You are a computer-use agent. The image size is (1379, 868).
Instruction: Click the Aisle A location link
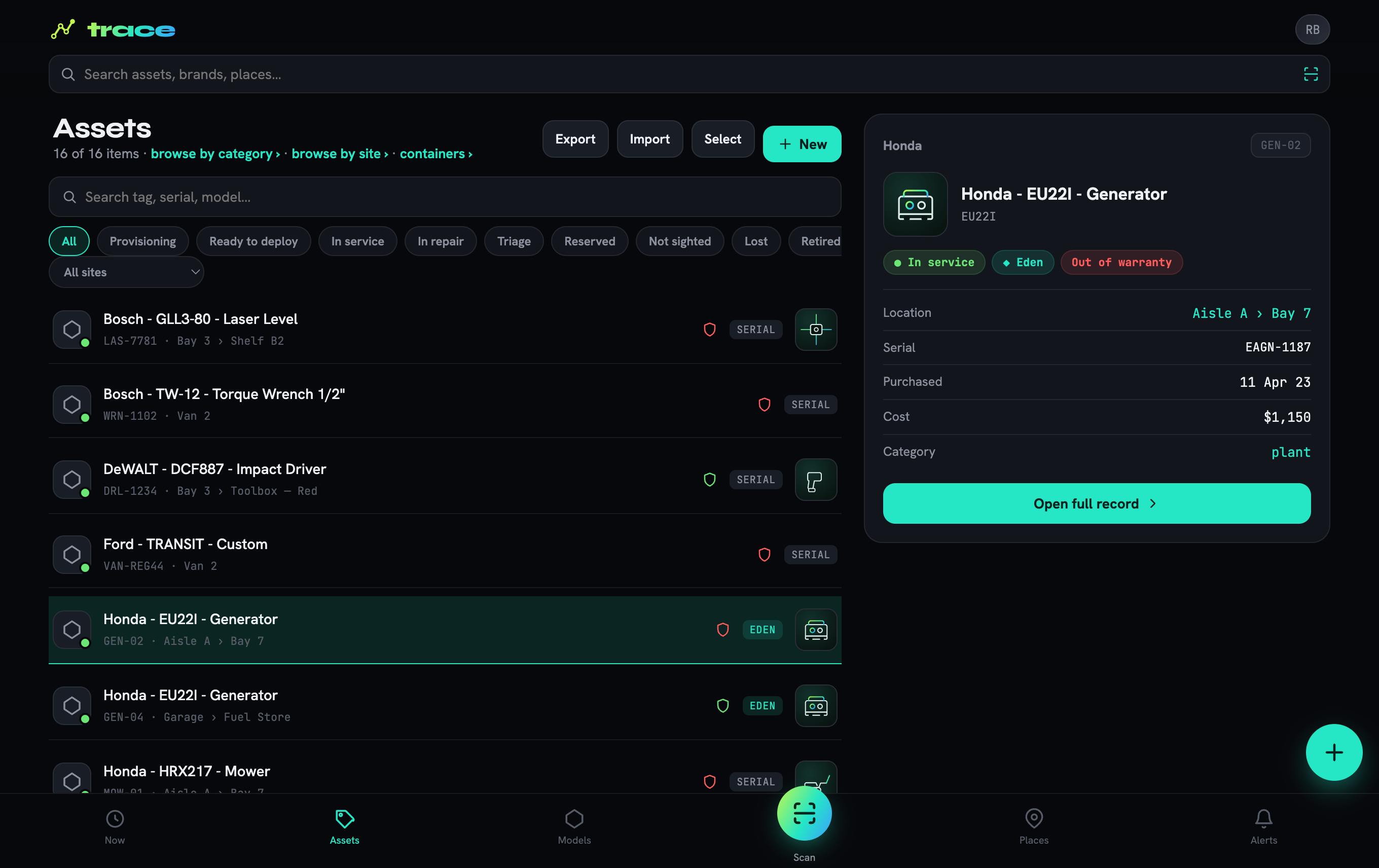tap(1219, 313)
